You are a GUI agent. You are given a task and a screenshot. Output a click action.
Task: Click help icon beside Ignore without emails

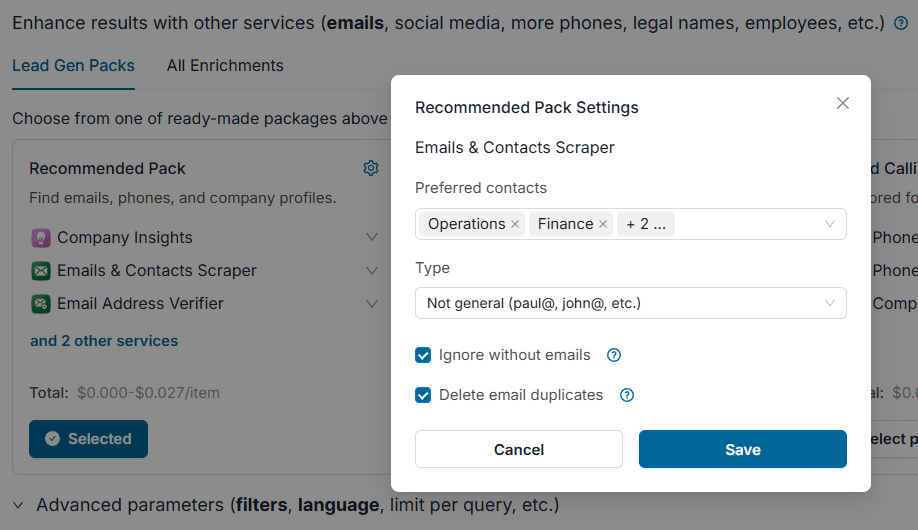(x=615, y=355)
